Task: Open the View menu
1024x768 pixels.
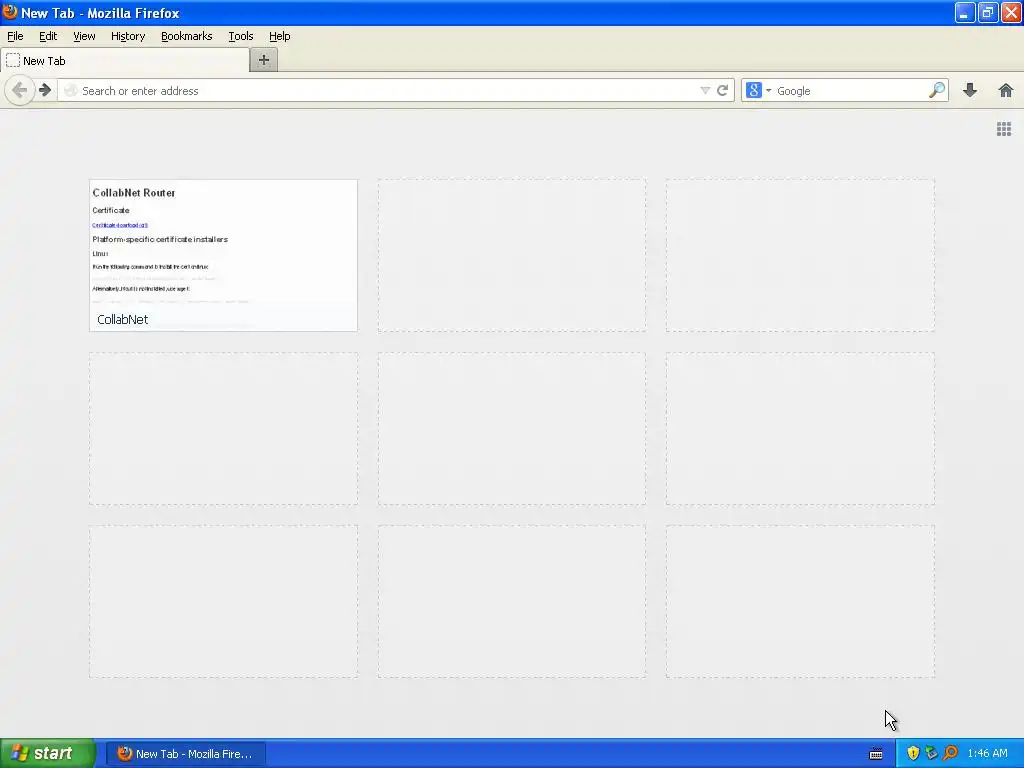Action: point(84,36)
